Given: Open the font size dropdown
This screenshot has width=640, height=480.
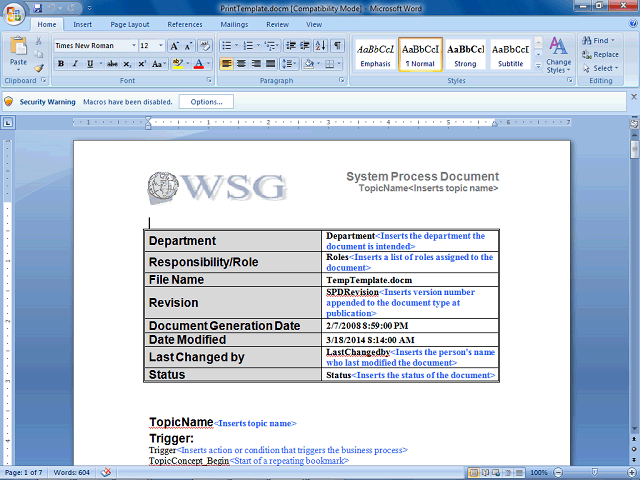Looking at the screenshot, I should coord(161,46).
